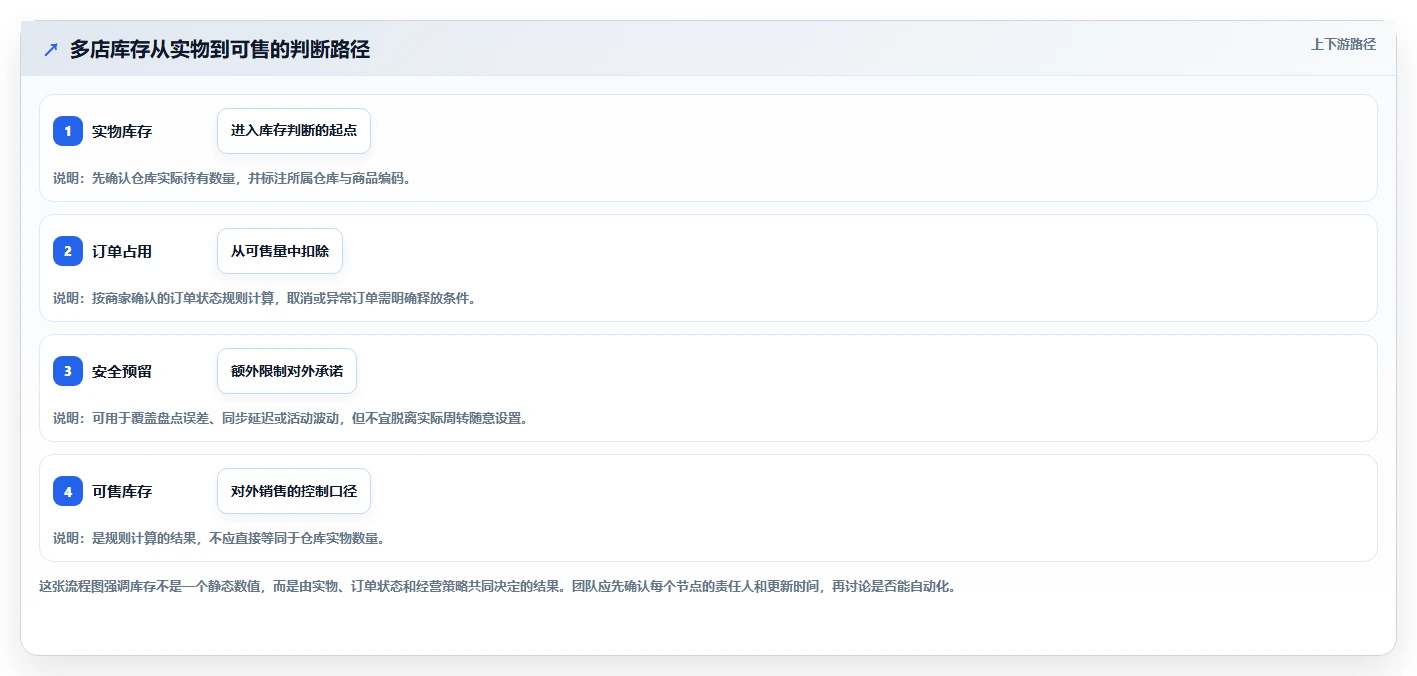Click the note starting 可用于覆盖盘点误差
The image size is (1417, 676).
(290, 418)
